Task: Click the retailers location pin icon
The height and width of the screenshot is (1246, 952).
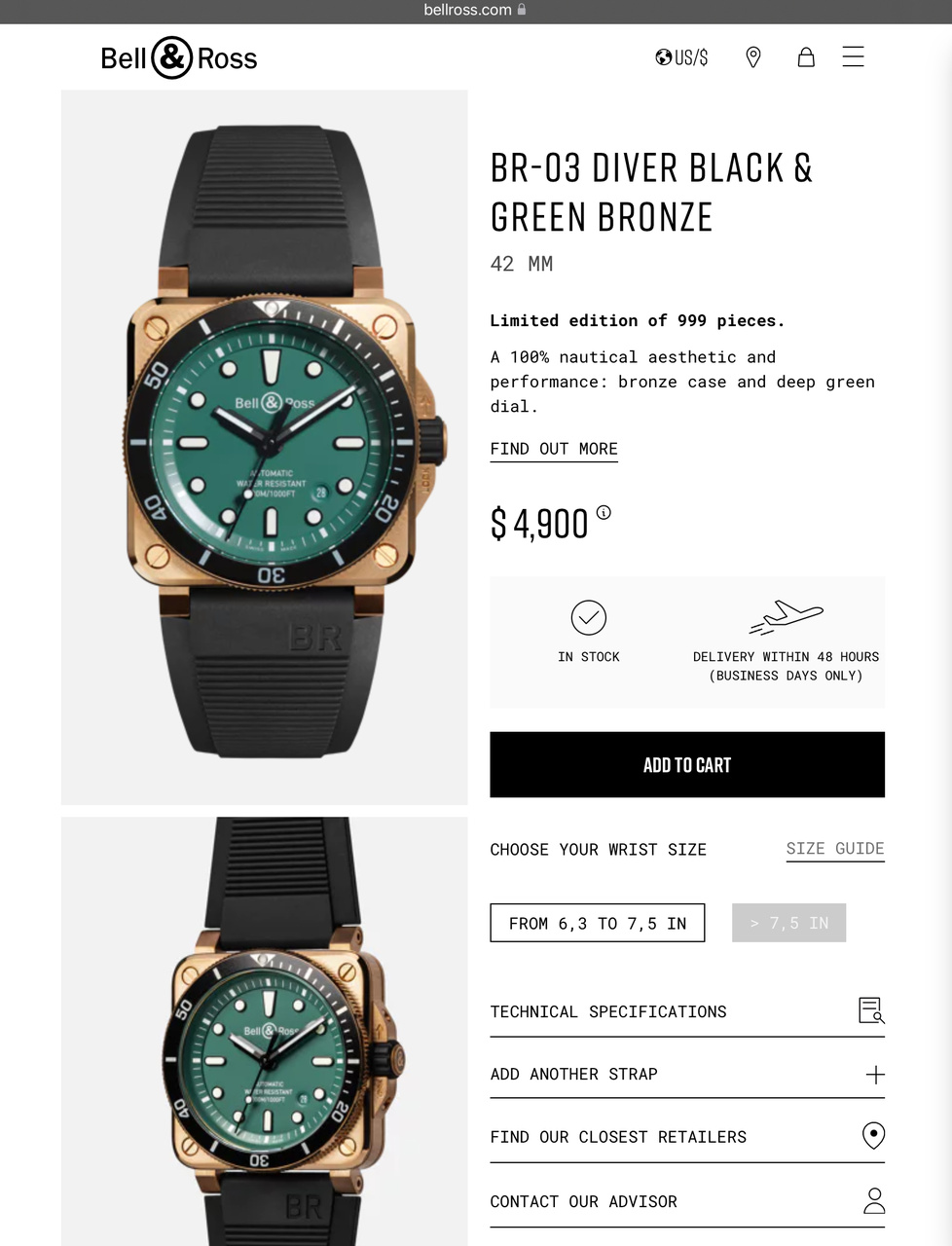Action: tap(874, 1135)
